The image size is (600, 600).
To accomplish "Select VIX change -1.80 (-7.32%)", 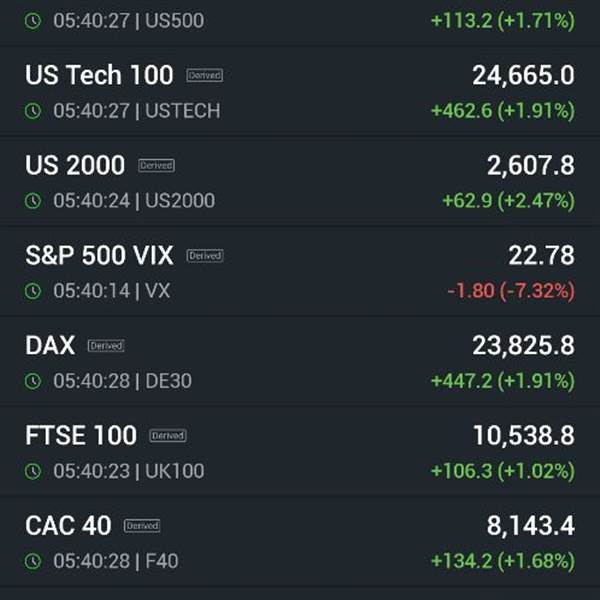I will [x=511, y=291].
